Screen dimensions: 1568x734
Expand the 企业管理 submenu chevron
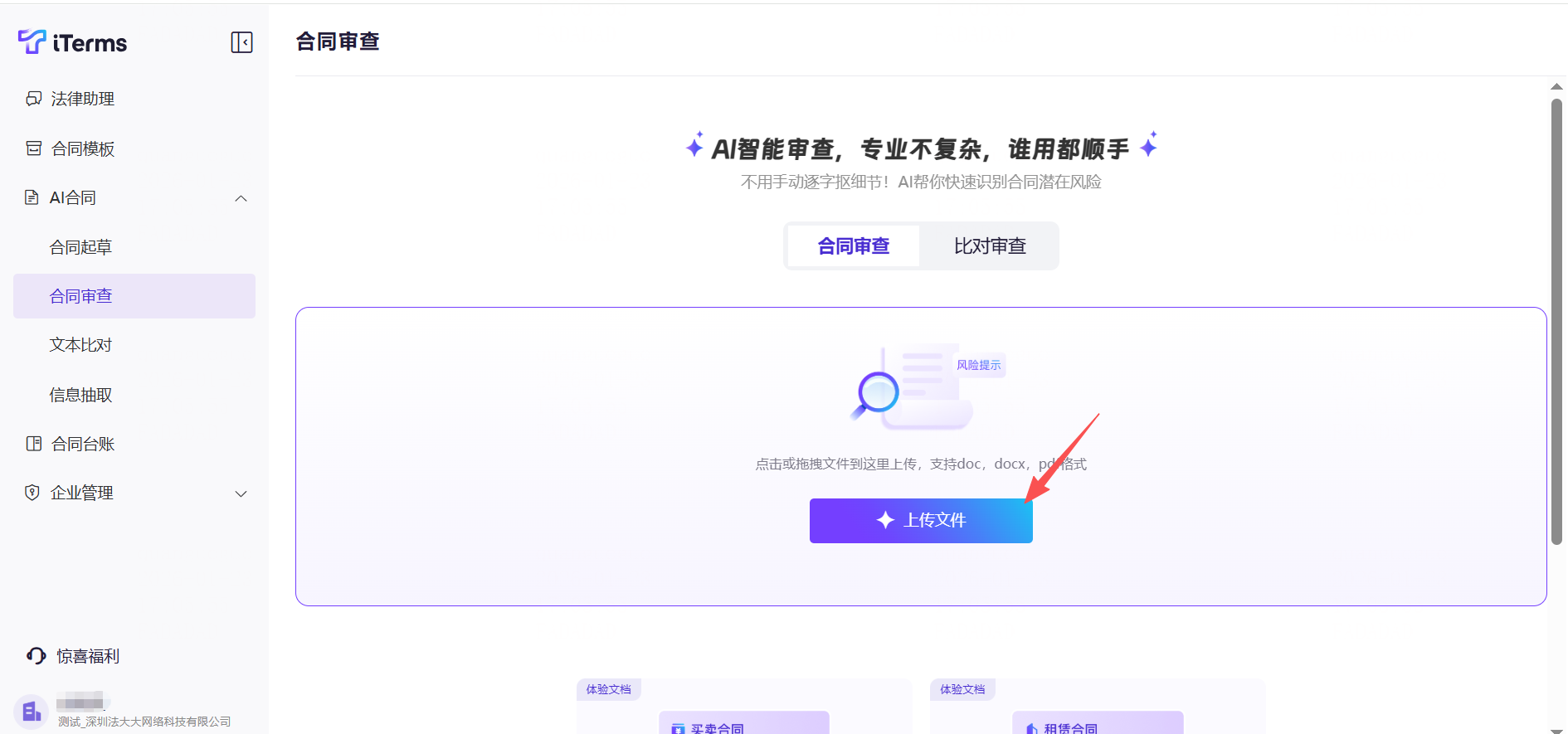241,493
